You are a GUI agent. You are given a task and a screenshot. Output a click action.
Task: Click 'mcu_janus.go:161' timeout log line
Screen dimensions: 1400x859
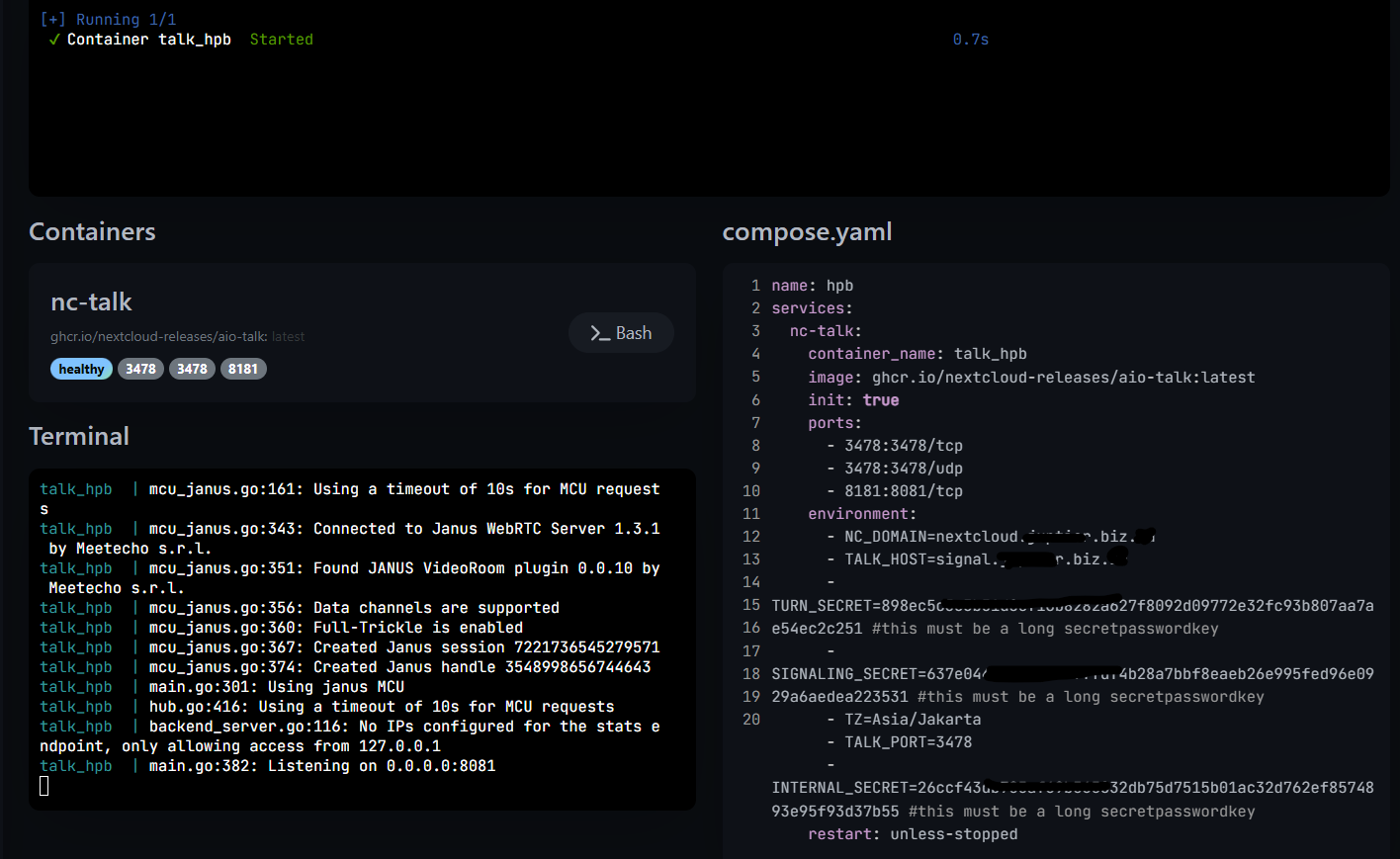(350, 499)
